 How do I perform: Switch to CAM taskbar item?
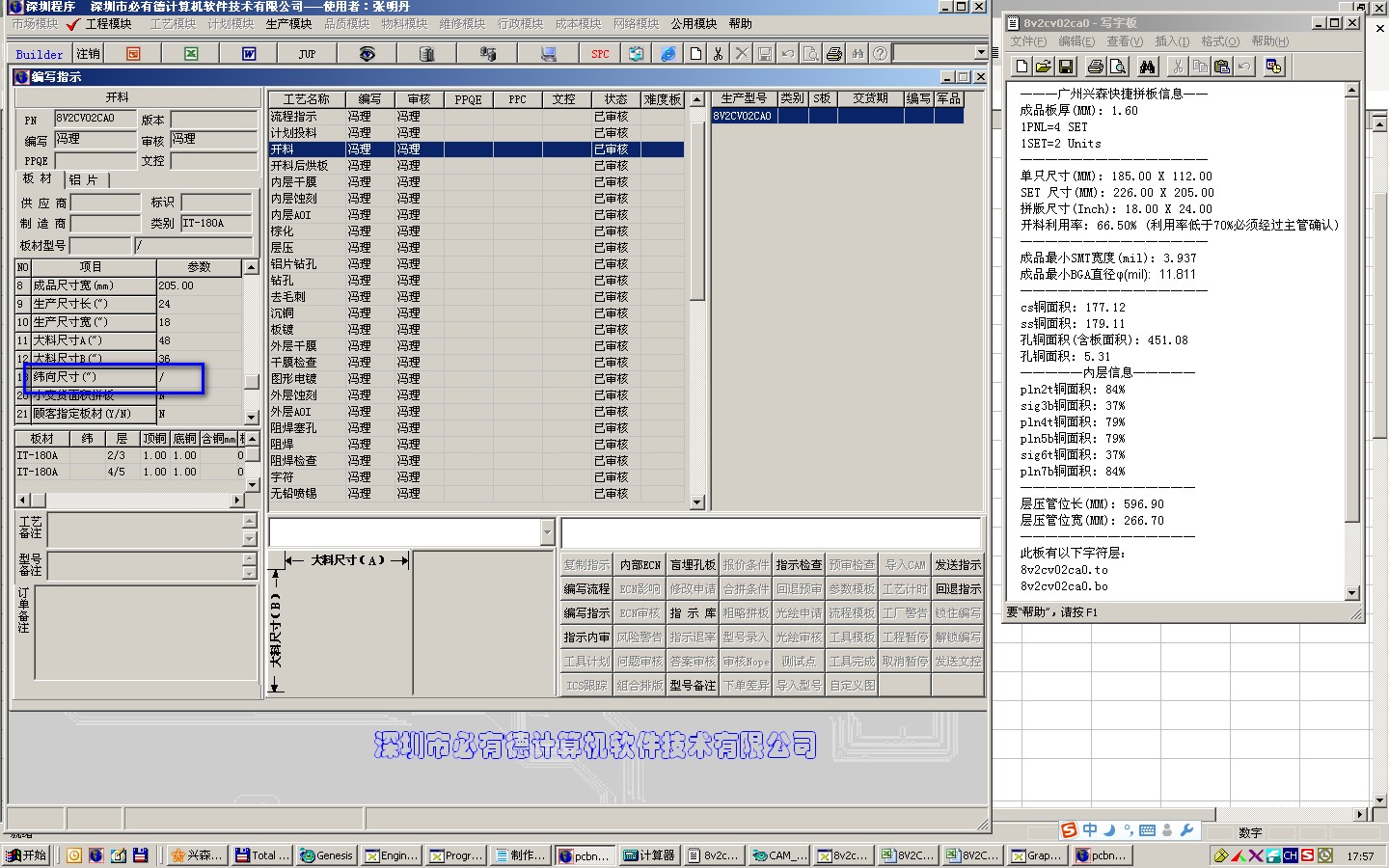[779, 855]
